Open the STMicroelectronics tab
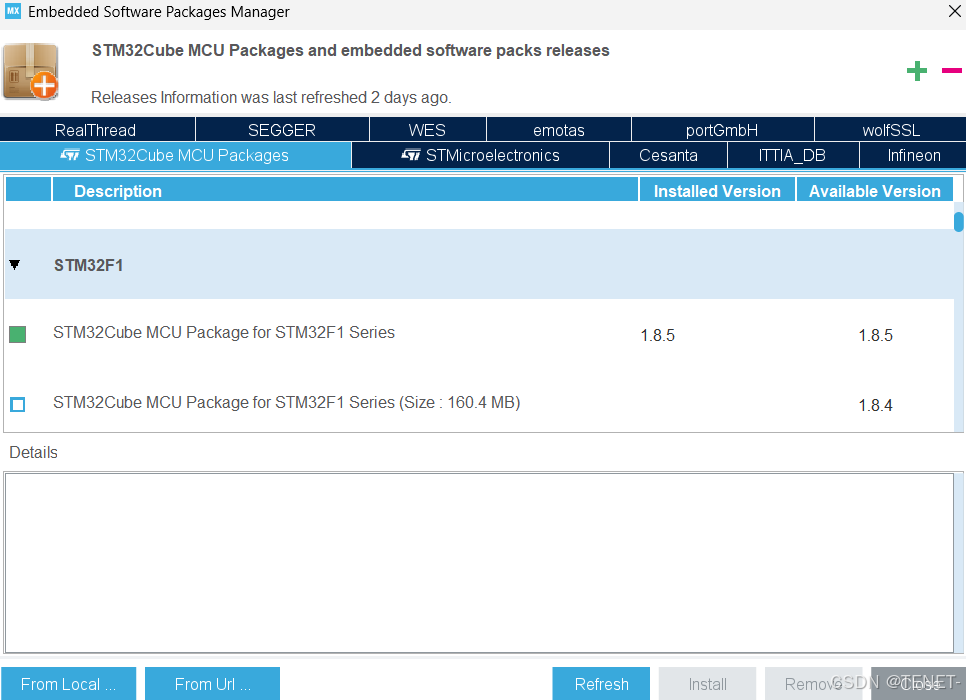The height and width of the screenshot is (700, 966). point(481,155)
